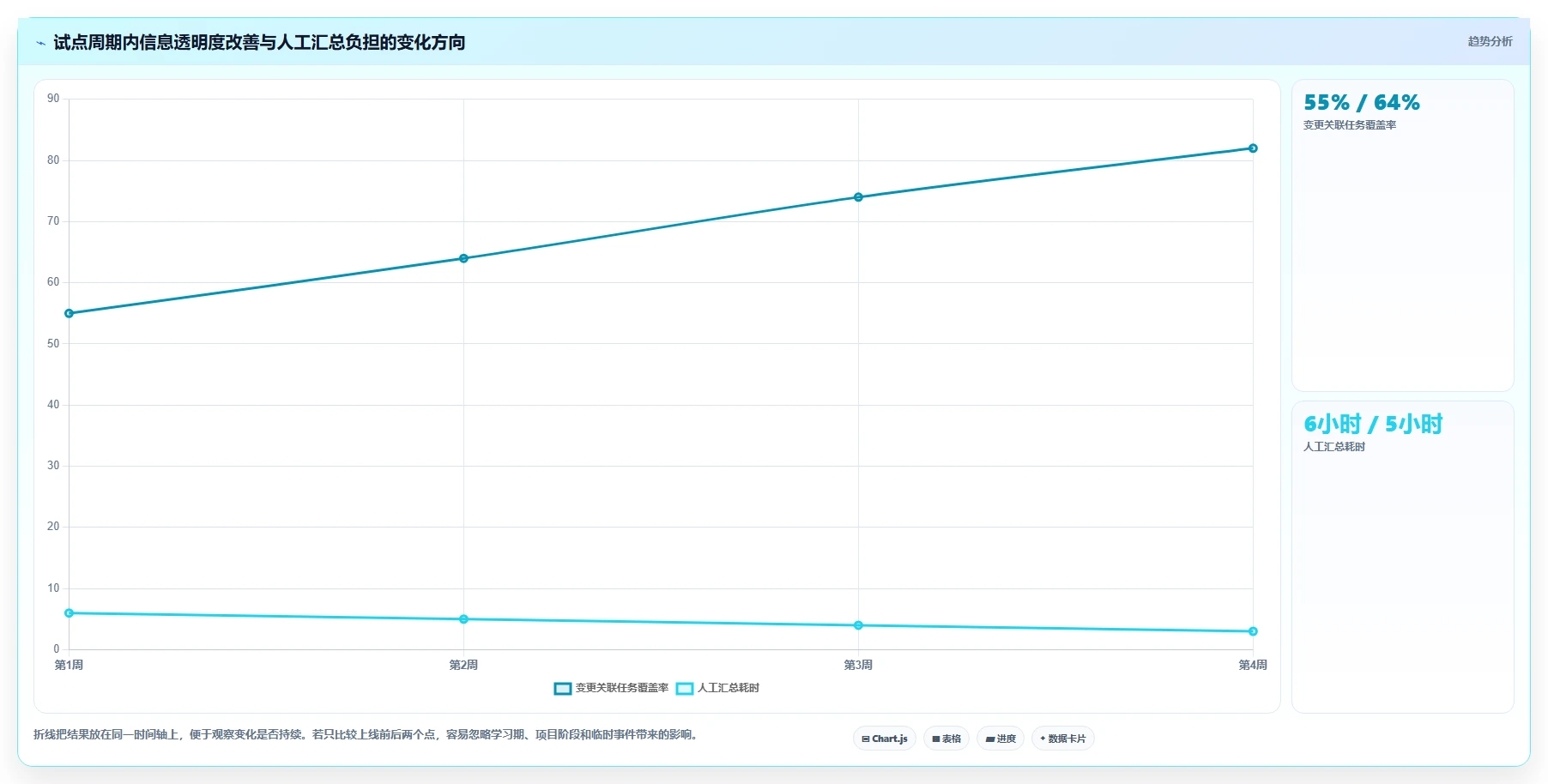Click the 趋势分析 label in header
The height and width of the screenshot is (784, 1548).
coord(1490,41)
